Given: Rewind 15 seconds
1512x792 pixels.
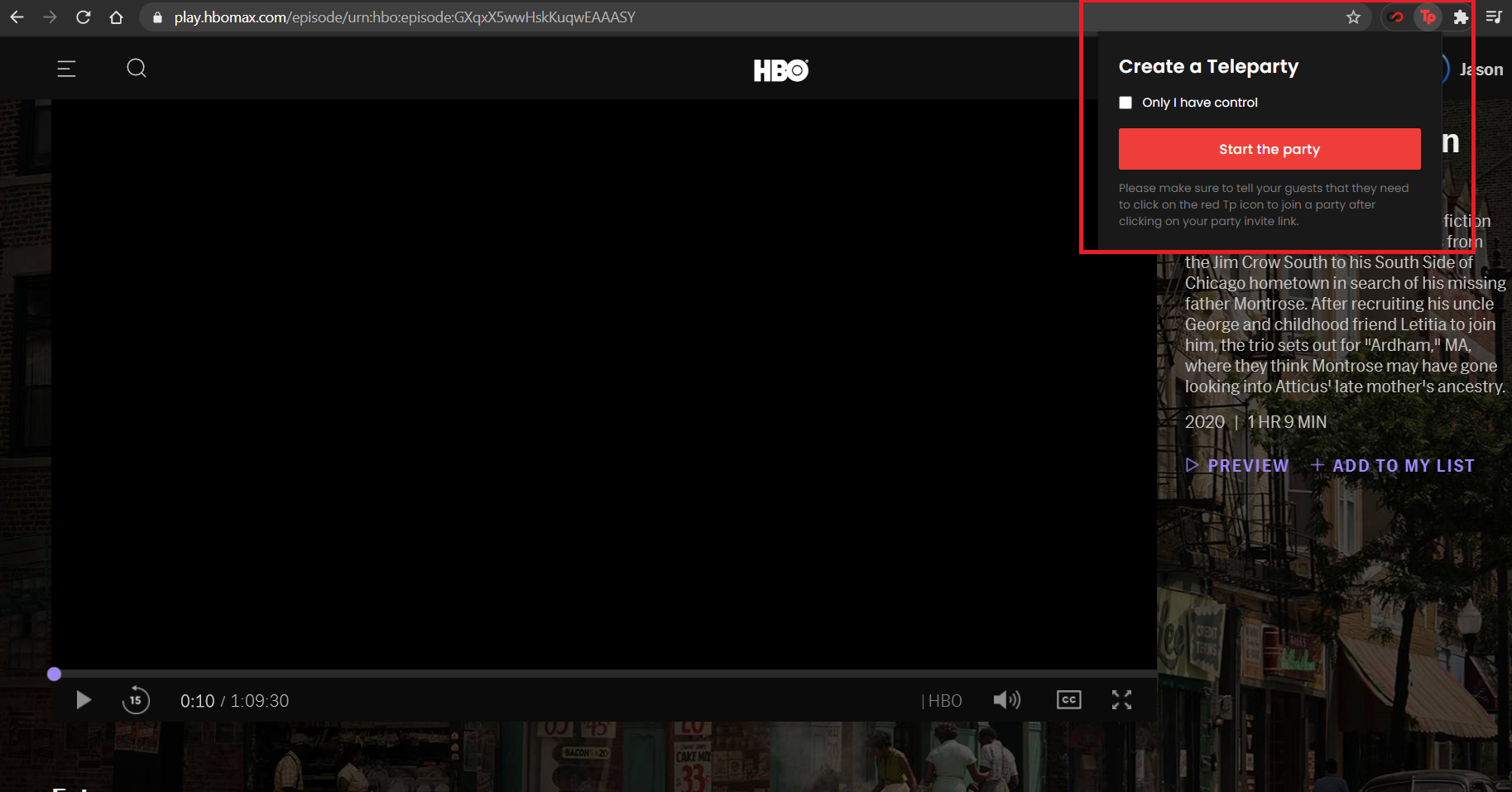Looking at the screenshot, I should (x=136, y=700).
